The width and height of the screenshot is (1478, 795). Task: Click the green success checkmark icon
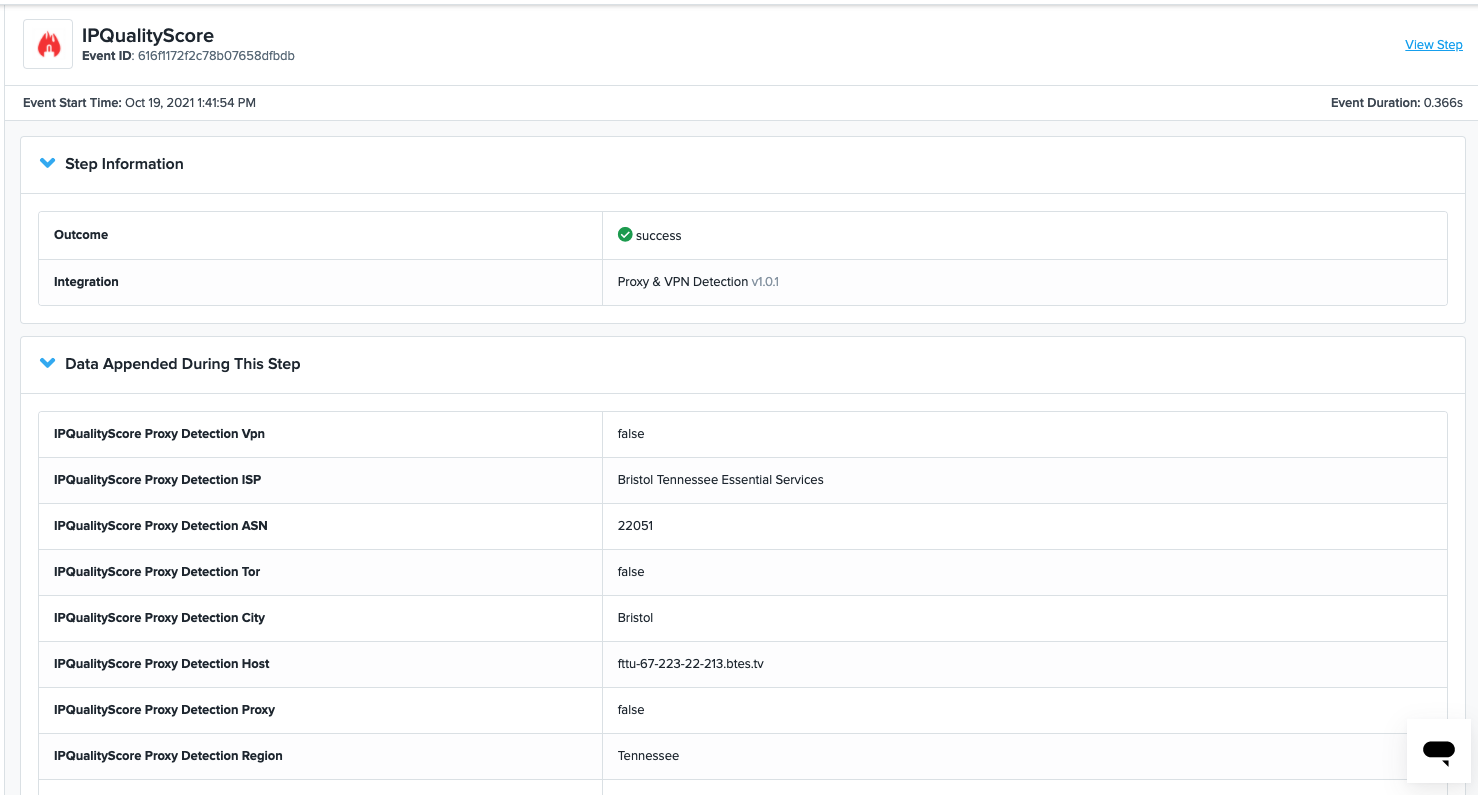coord(625,235)
